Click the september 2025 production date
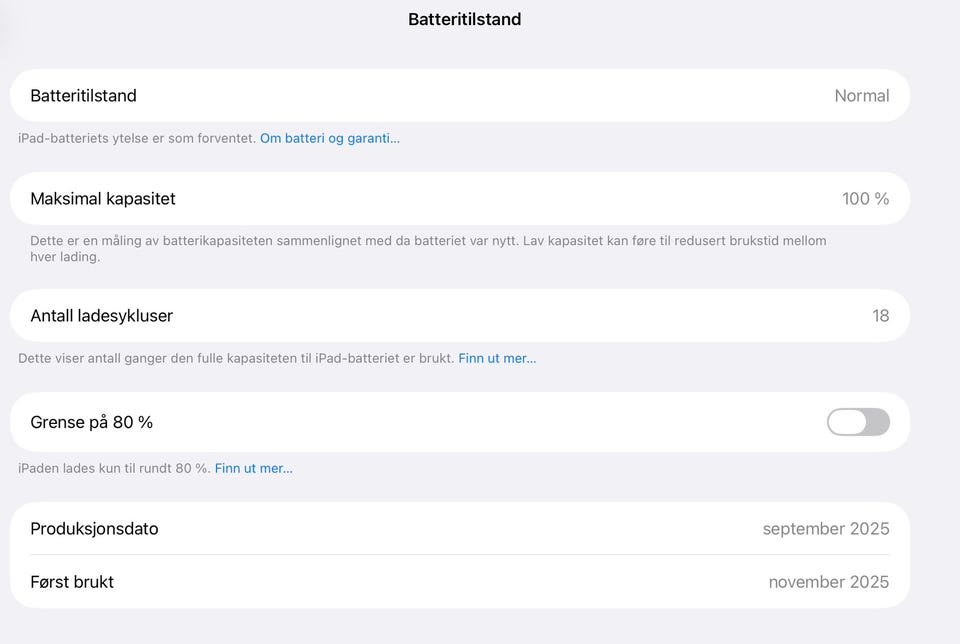The width and height of the screenshot is (960, 644). click(x=825, y=529)
